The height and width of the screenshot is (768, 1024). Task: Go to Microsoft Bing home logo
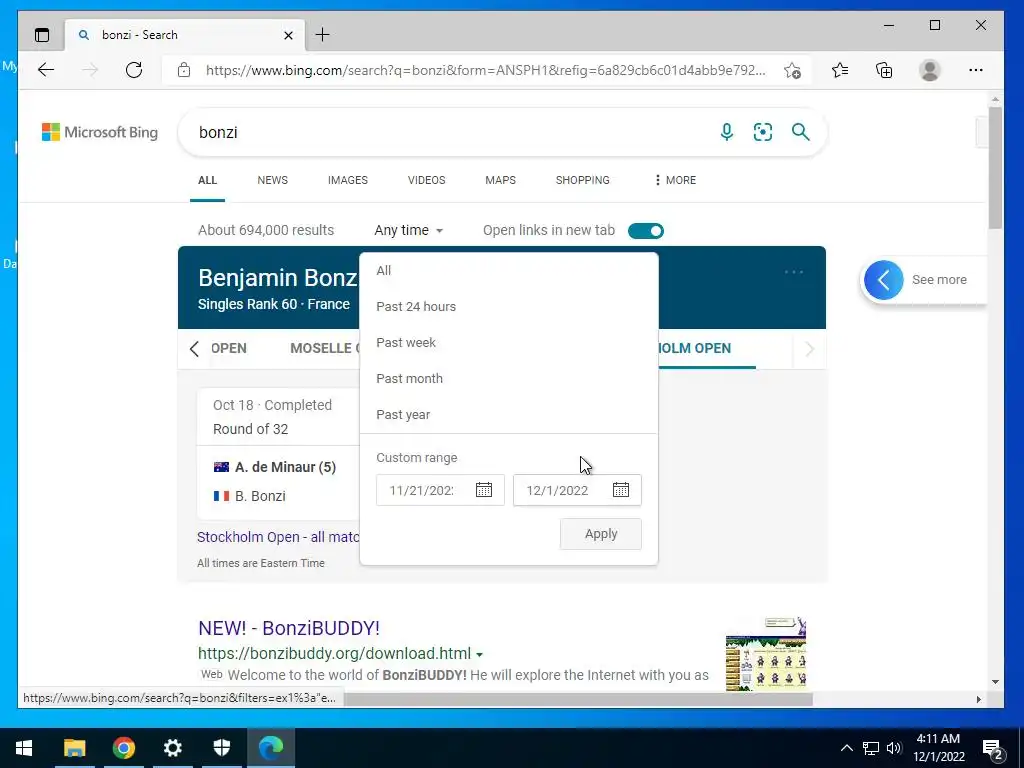point(100,132)
